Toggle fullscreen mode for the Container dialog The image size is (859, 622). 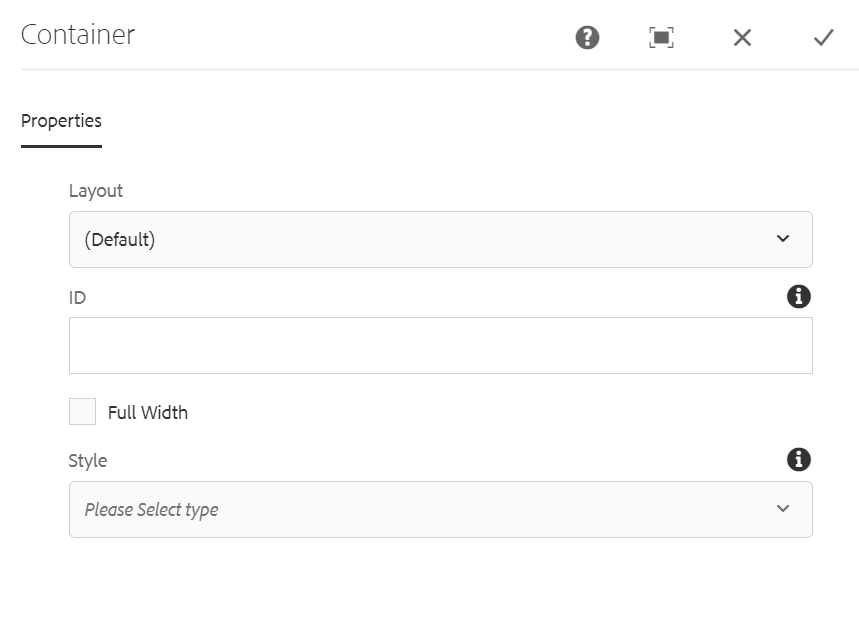[661, 38]
